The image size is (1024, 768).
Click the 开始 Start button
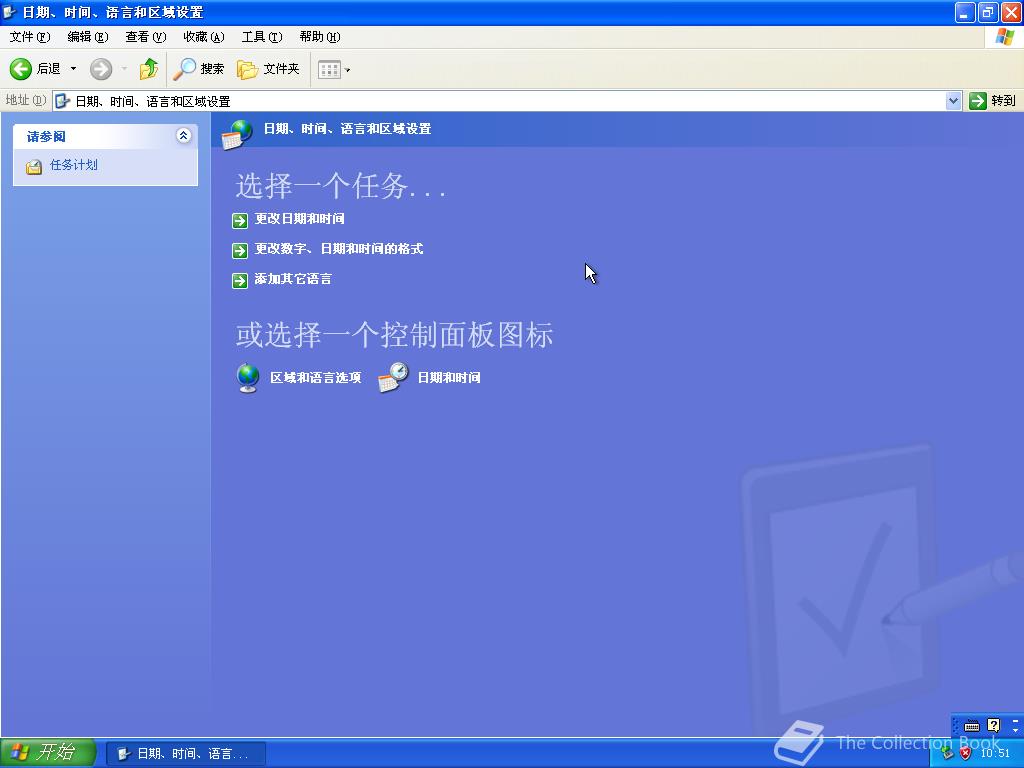point(48,753)
